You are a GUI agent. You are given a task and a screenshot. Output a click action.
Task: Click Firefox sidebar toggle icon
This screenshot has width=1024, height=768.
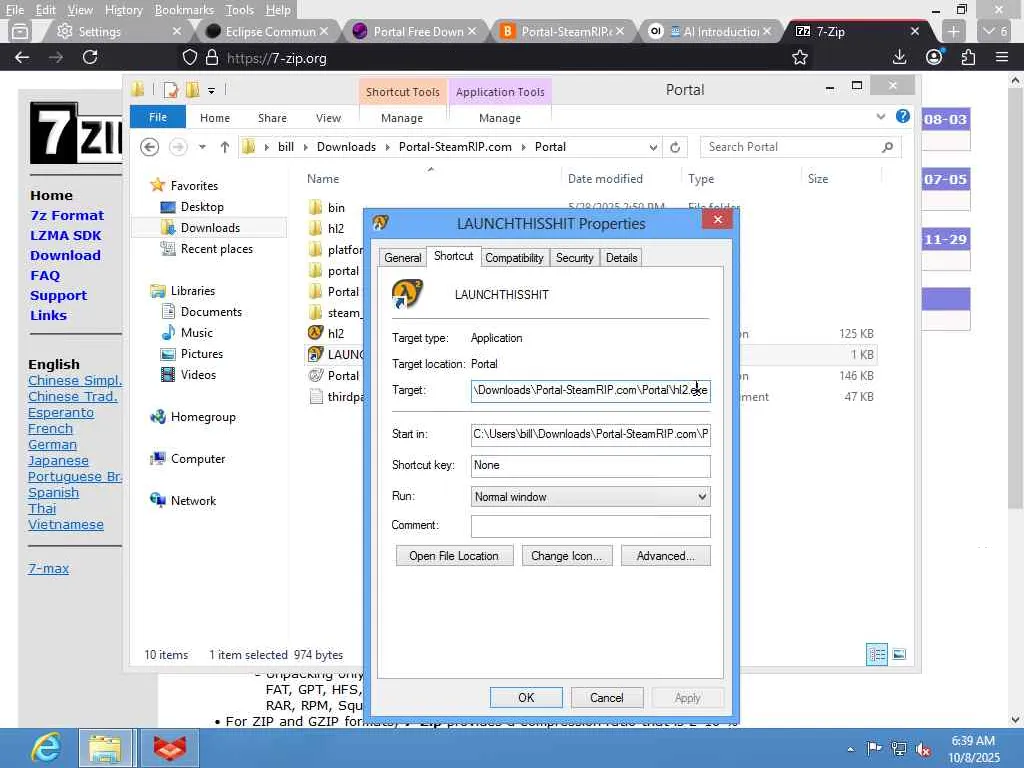20,31
